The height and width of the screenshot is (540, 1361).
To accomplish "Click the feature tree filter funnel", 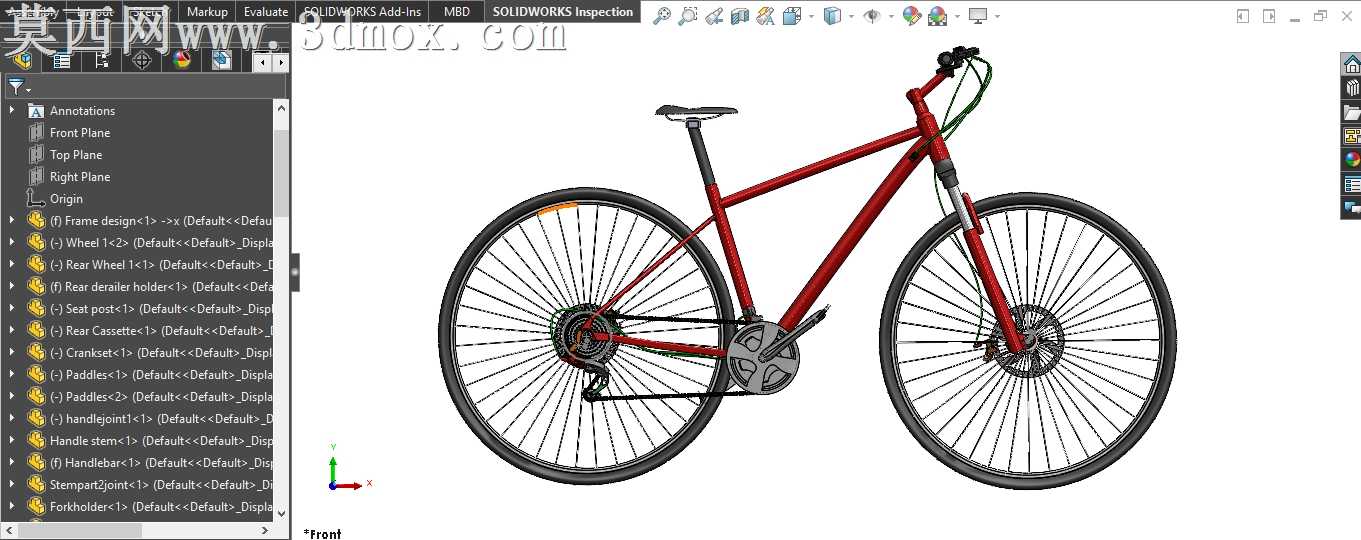I will (15, 86).
